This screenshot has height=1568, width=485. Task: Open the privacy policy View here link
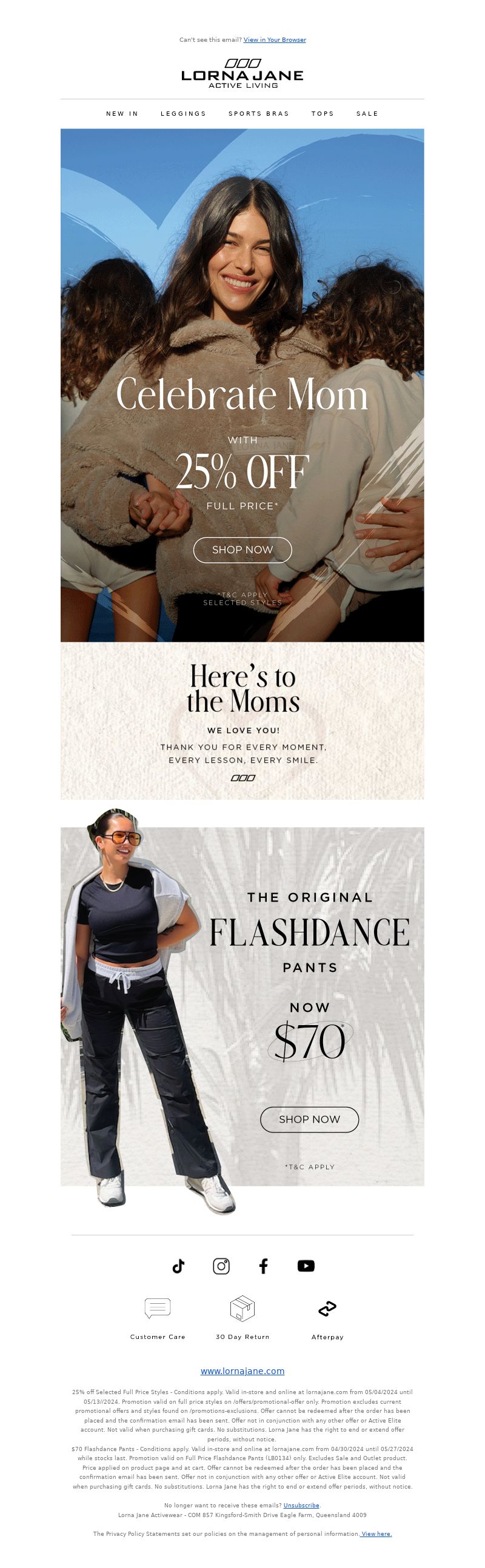click(x=376, y=1534)
